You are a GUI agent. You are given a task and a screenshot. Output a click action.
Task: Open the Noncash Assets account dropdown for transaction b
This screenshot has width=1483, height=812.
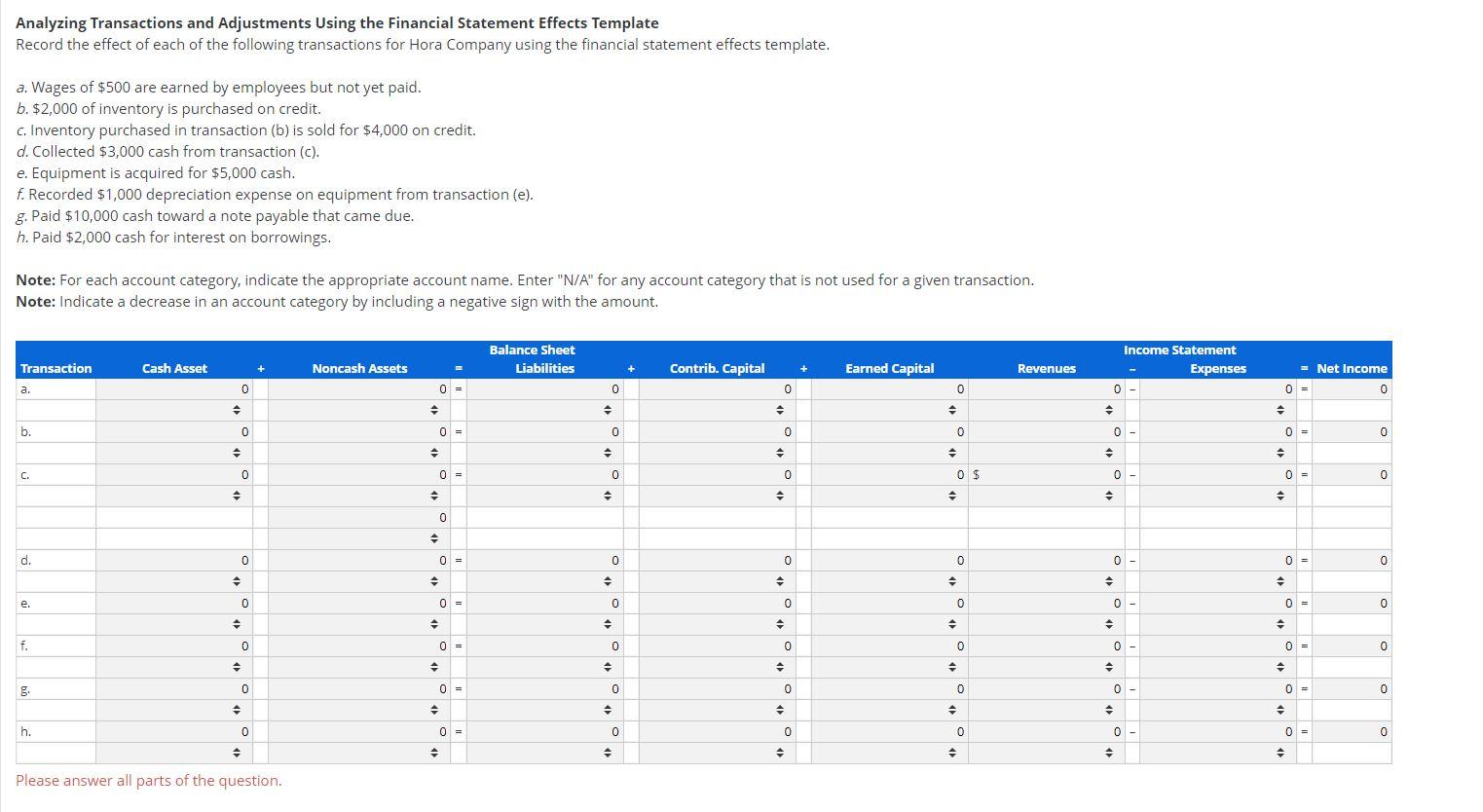433,452
